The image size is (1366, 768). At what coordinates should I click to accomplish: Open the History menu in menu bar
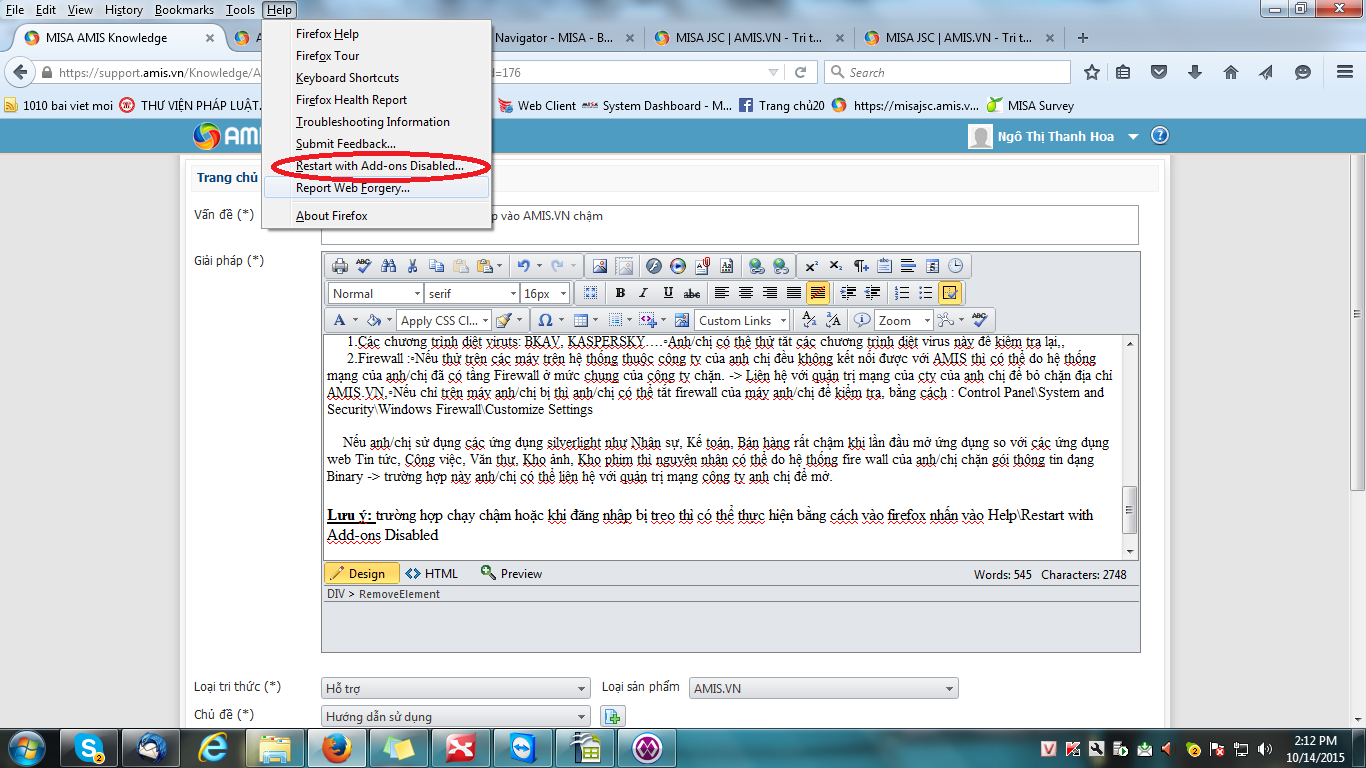(x=124, y=9)
